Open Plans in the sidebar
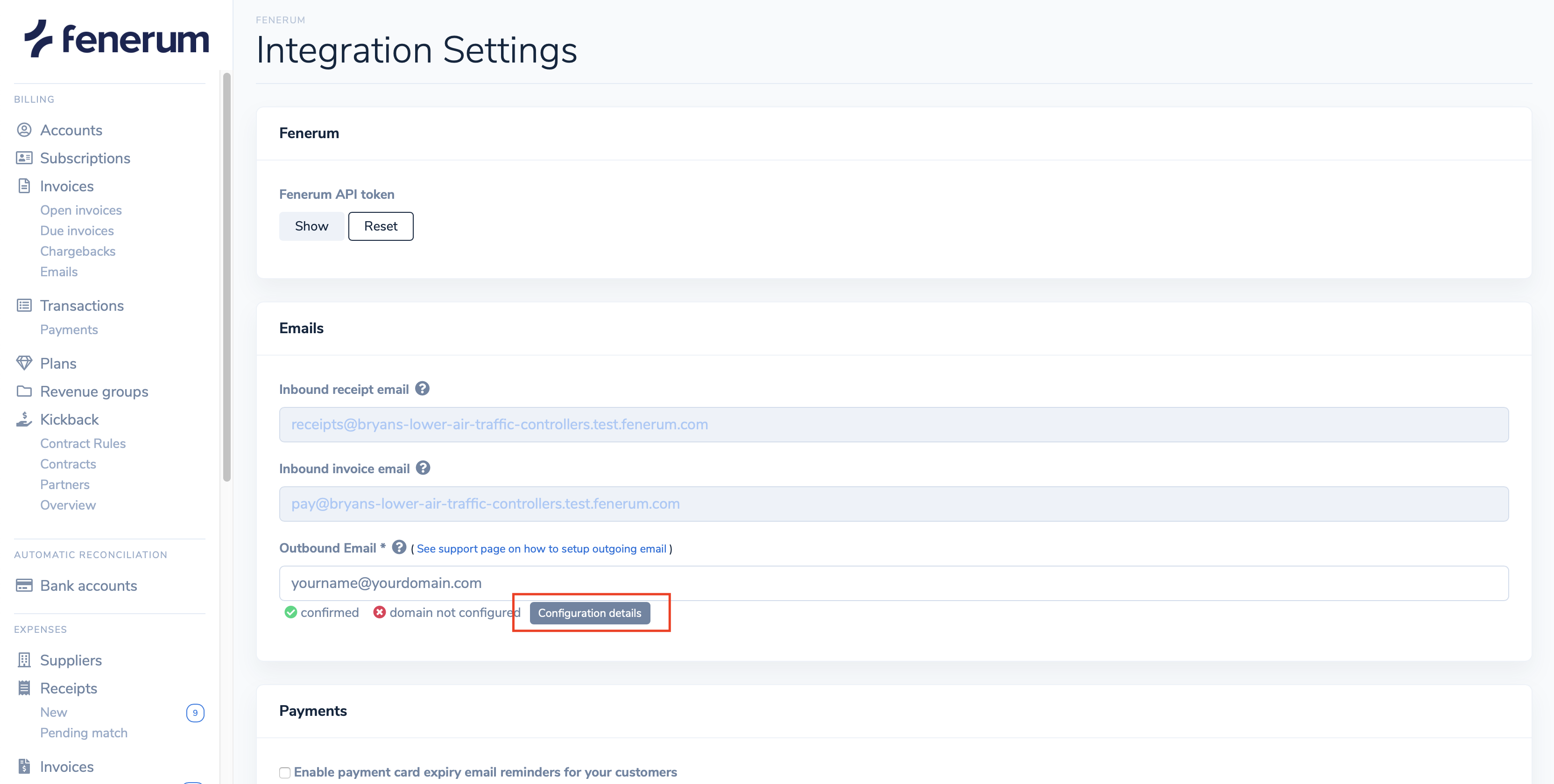 [58, 364]
